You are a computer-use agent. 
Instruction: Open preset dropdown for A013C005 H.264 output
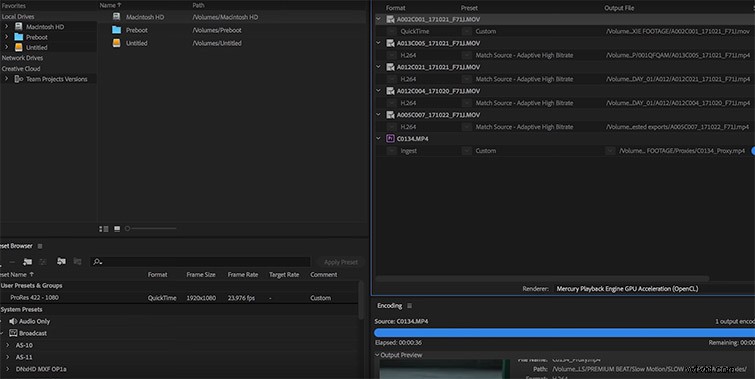(x=467, y=55)
